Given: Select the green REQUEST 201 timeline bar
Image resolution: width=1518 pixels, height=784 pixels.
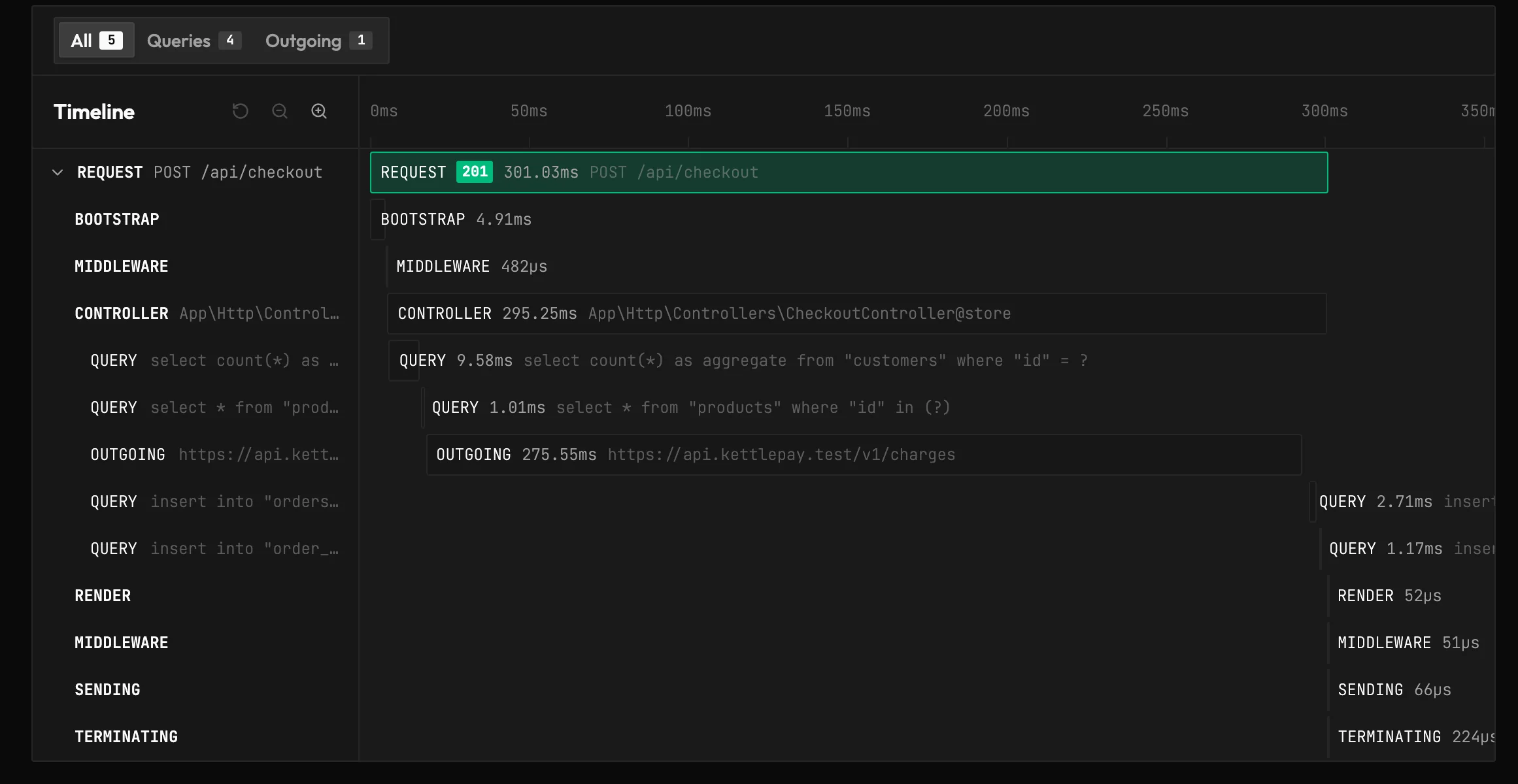Looking at the screenshot, I should (x=849, y=172).
